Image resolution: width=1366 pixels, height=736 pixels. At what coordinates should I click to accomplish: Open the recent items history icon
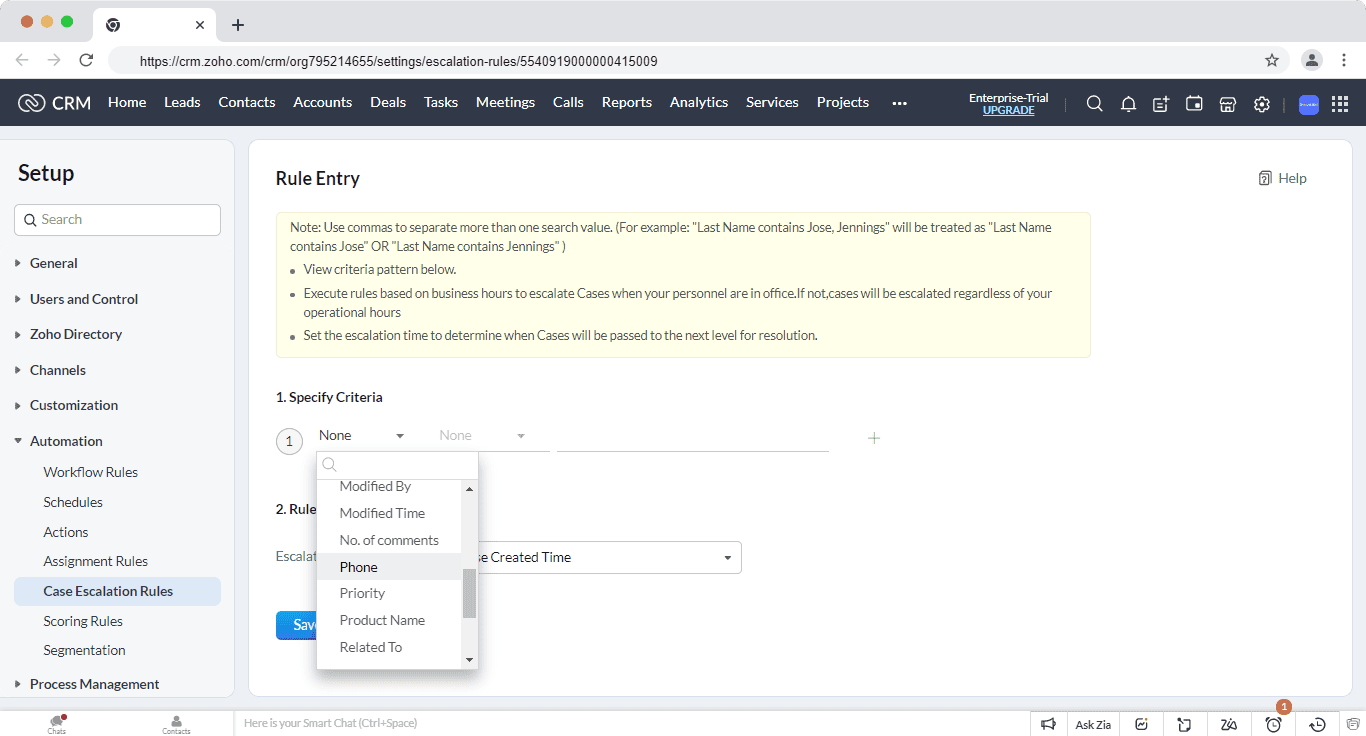[x=1318, y=724]
